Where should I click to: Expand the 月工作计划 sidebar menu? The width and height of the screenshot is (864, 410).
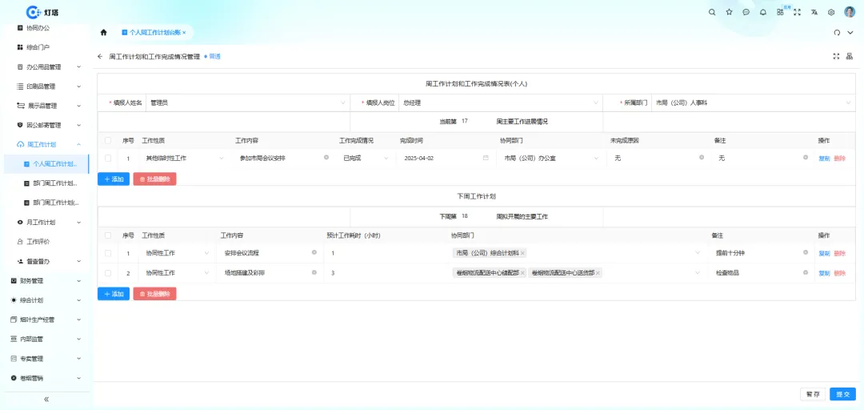[48, 222]
